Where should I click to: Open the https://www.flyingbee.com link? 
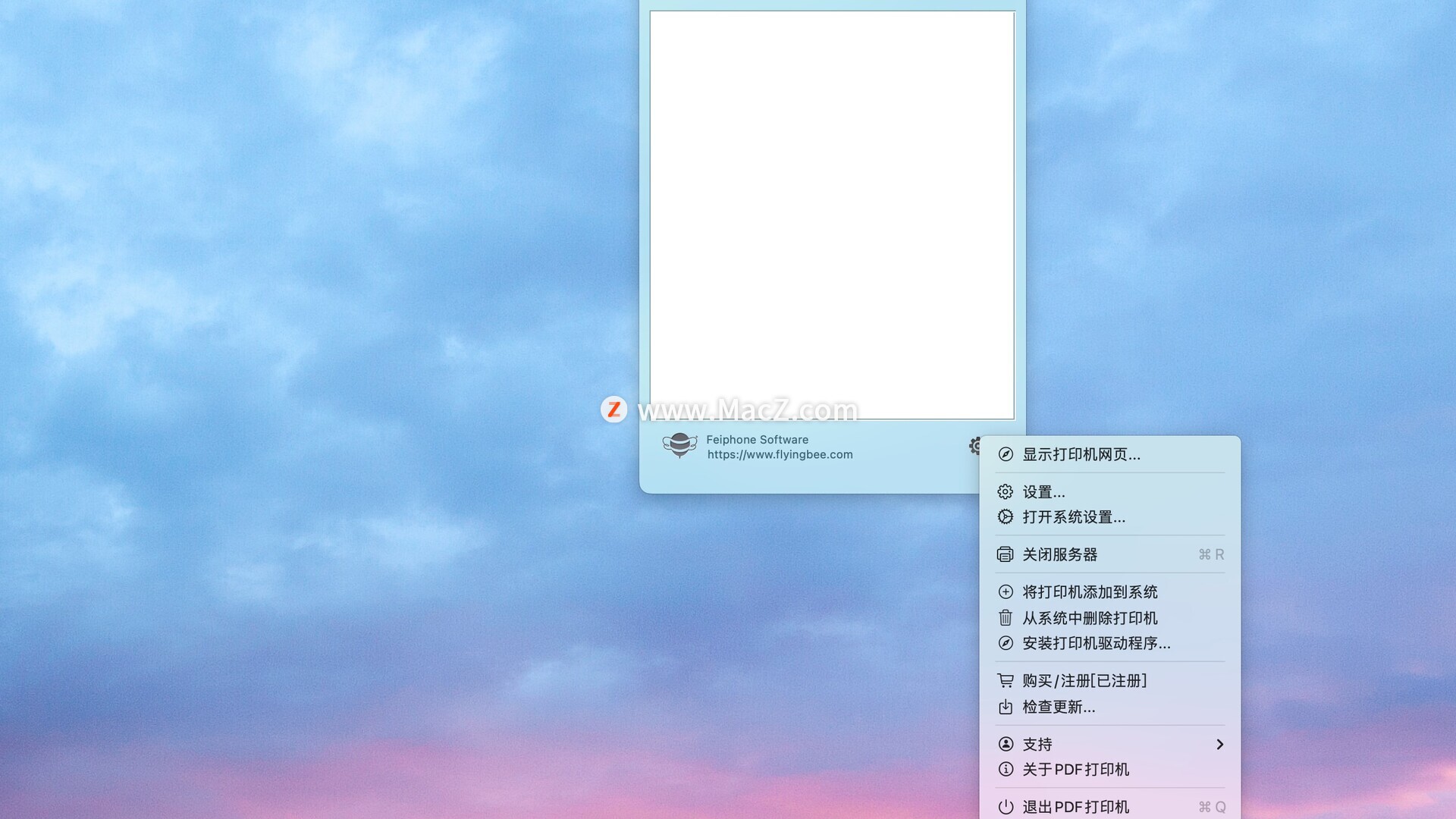tap(780, 455)
